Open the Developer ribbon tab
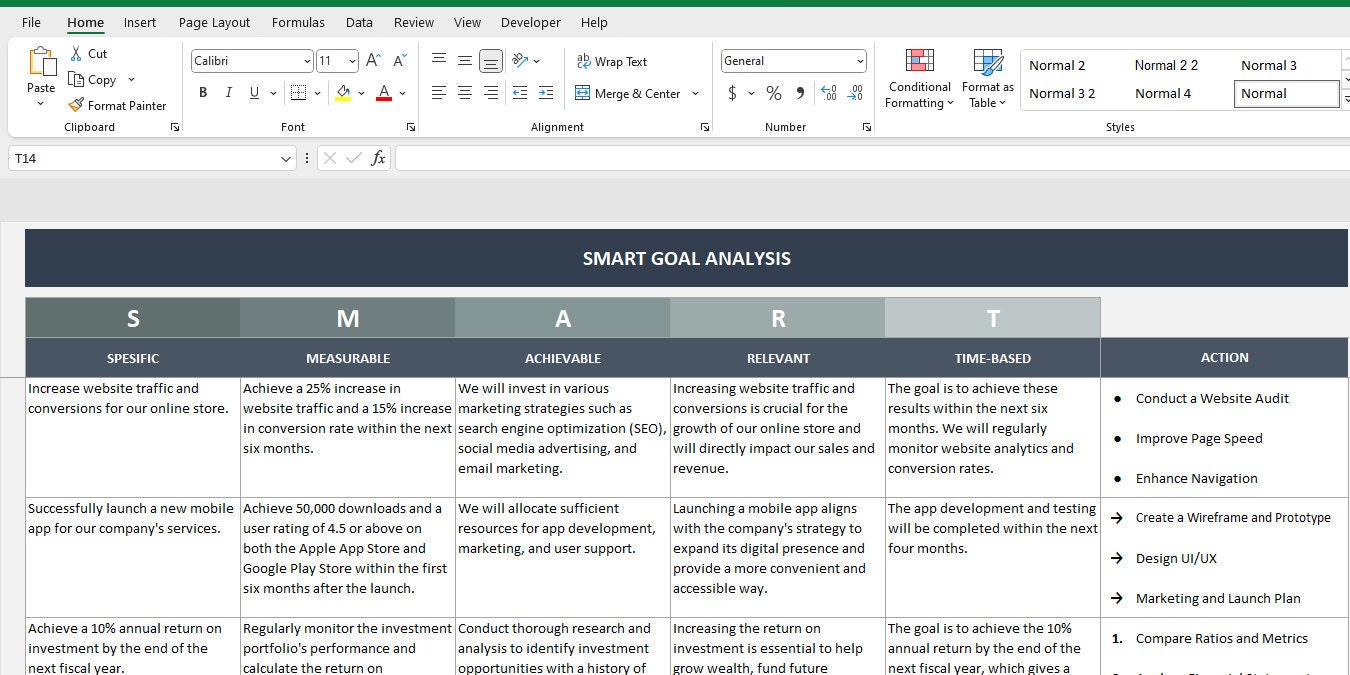Image resolution: width=1350 pixels, height=675 pixels. 530,22
